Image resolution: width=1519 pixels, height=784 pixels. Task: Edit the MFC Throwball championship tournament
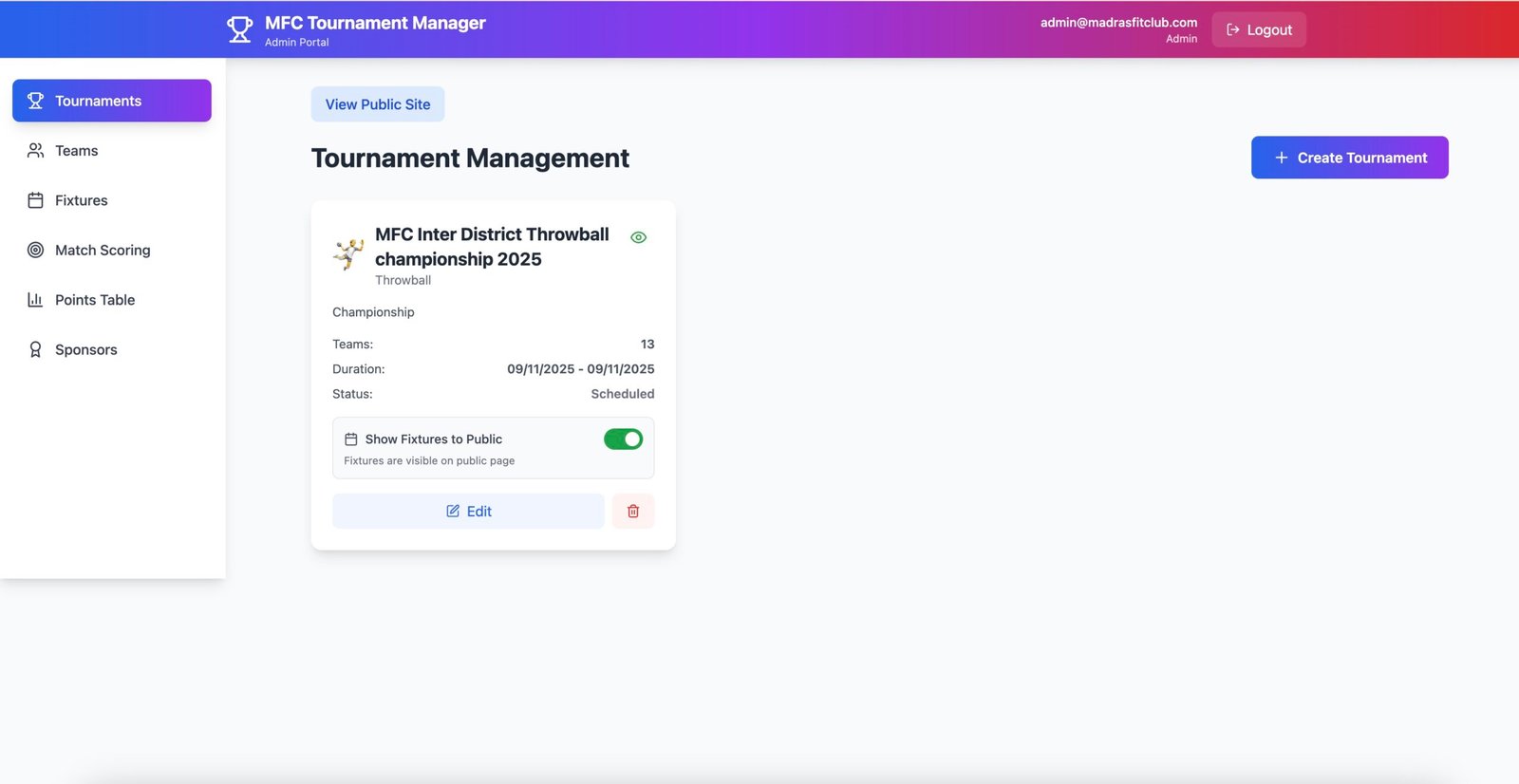pyautogui.click(x=468, y=512)
